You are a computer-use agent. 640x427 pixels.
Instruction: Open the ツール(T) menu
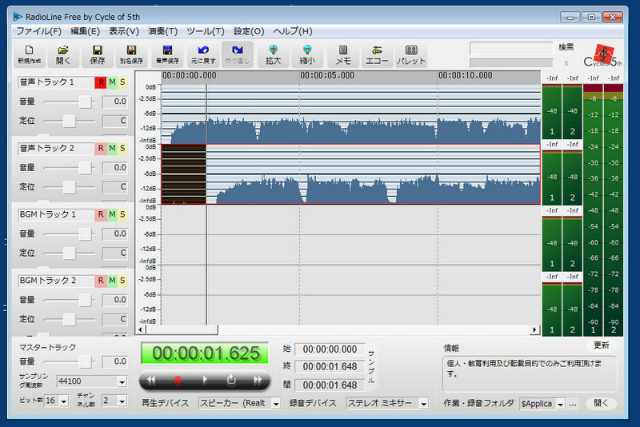point(205,31)
